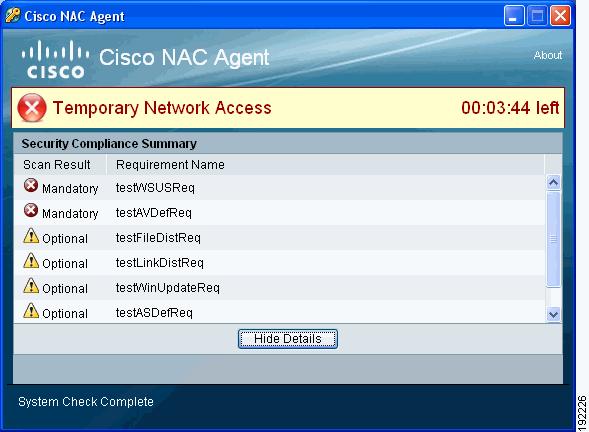Click the warning triangle beside testFileDistReq
Viewport: 589px width, 432px height.
tap(31, 236)
